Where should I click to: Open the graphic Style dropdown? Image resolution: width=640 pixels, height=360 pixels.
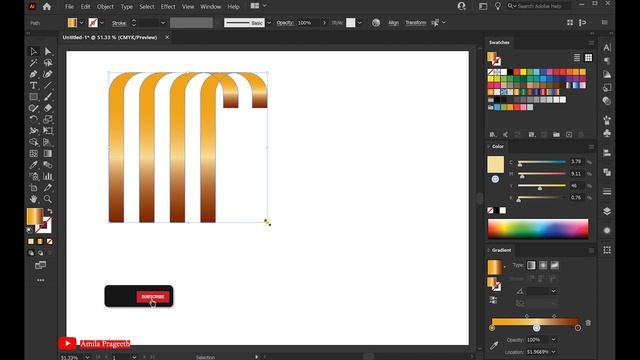[359, 23]
